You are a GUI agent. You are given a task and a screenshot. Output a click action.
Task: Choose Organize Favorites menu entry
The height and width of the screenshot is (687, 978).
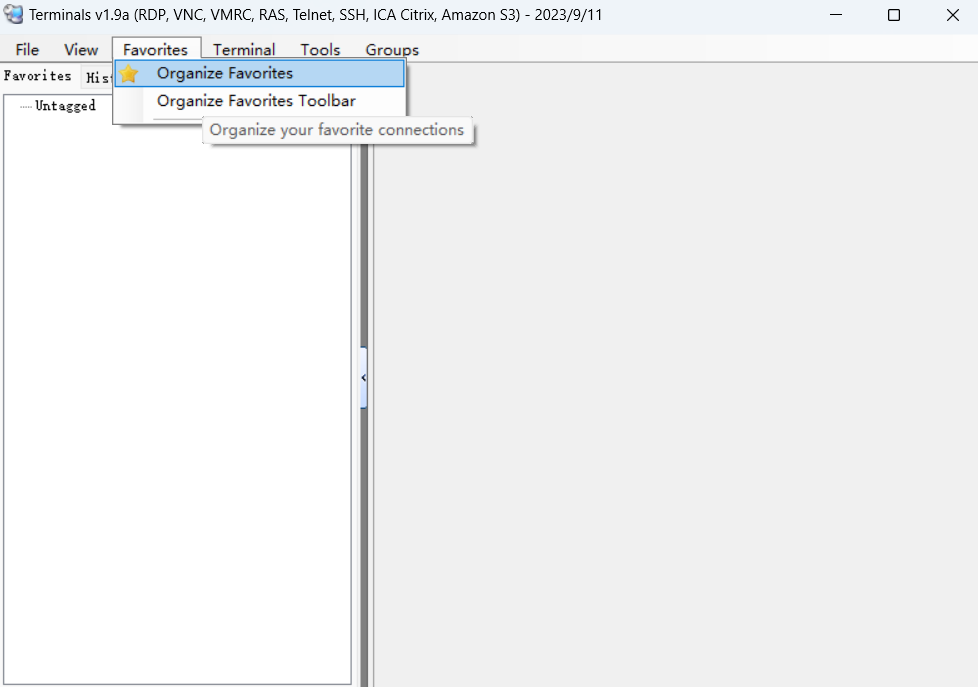259,74
